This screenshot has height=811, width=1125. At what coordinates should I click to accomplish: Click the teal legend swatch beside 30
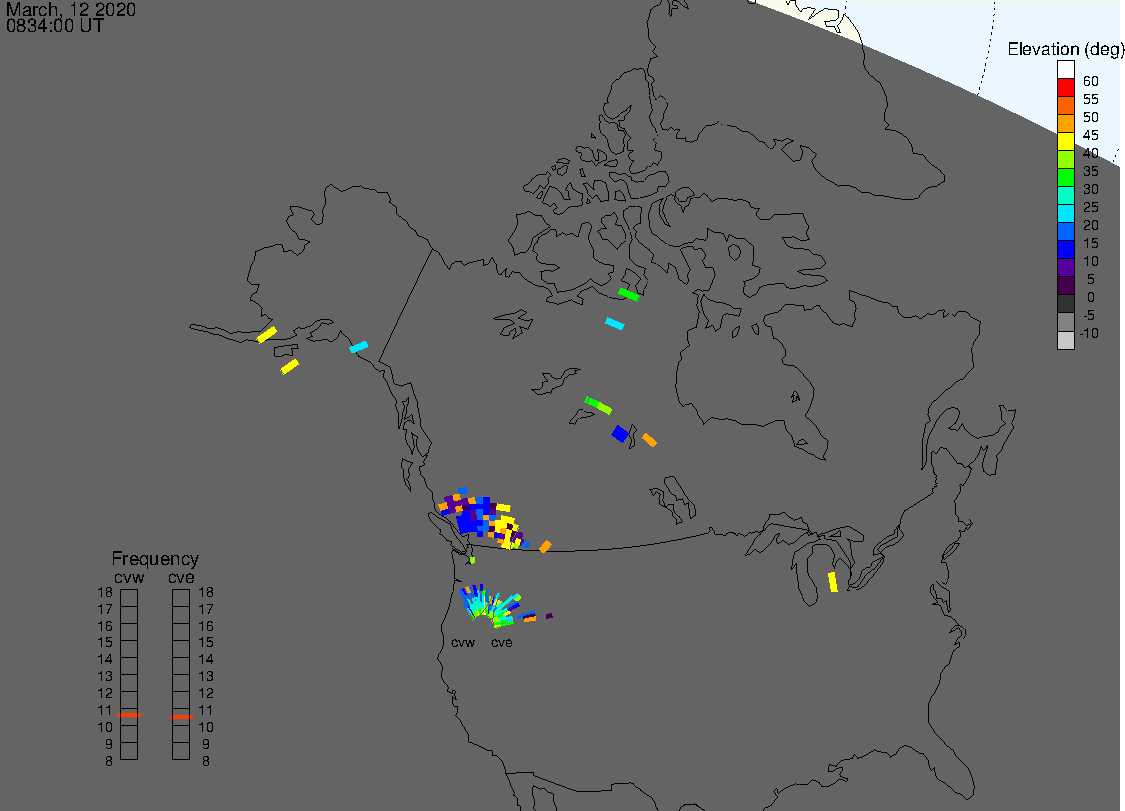point(1065,195)
